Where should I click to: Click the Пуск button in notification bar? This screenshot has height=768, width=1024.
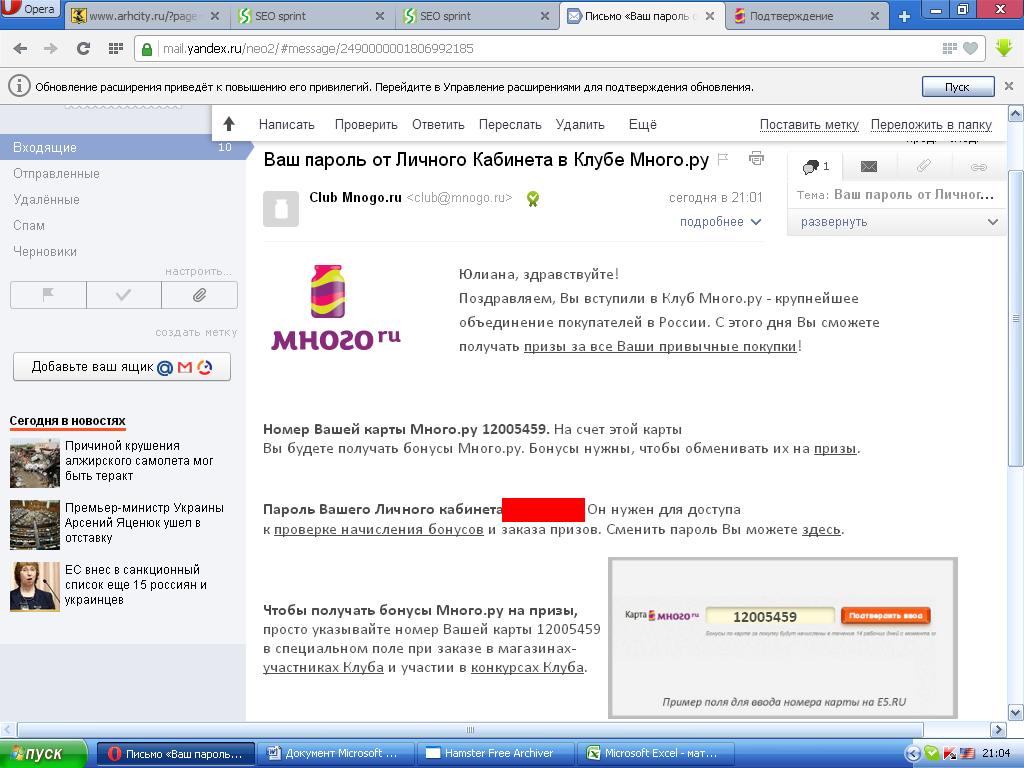coord(957,86)
